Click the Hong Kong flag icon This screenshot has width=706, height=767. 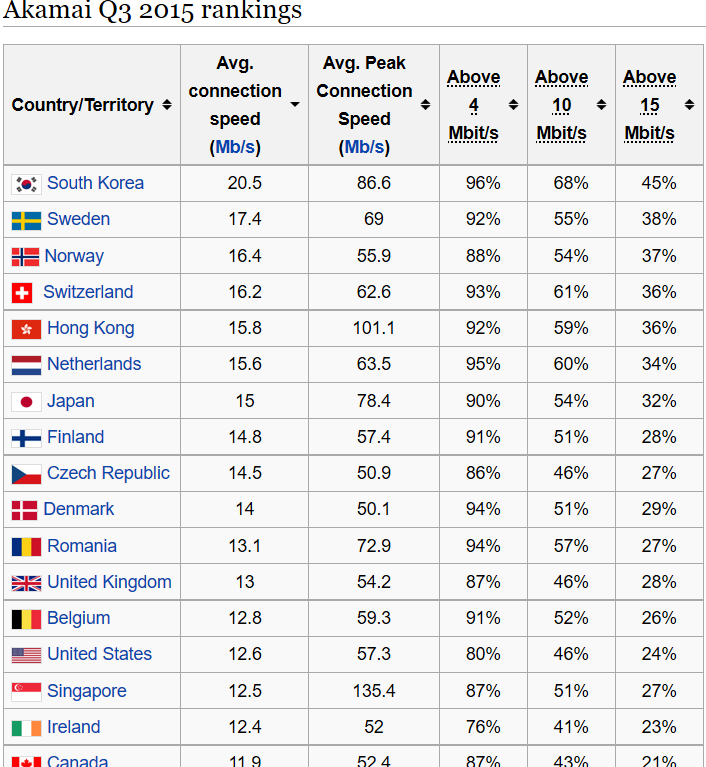click(x=26, y=329)
